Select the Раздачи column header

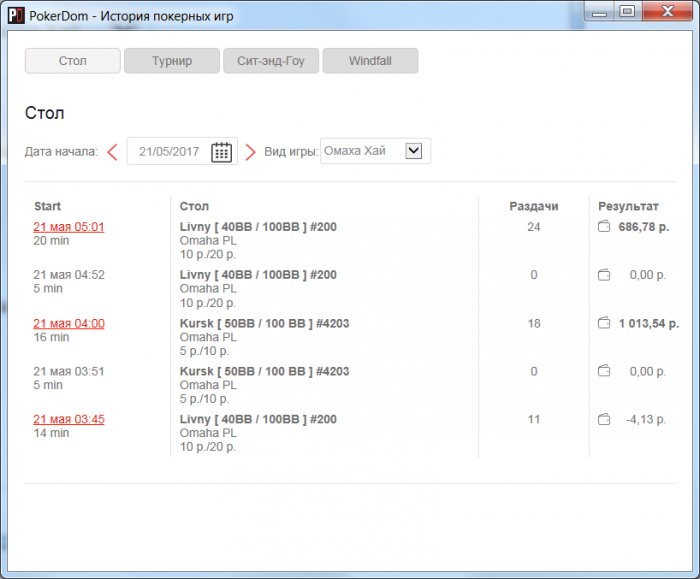534,206
